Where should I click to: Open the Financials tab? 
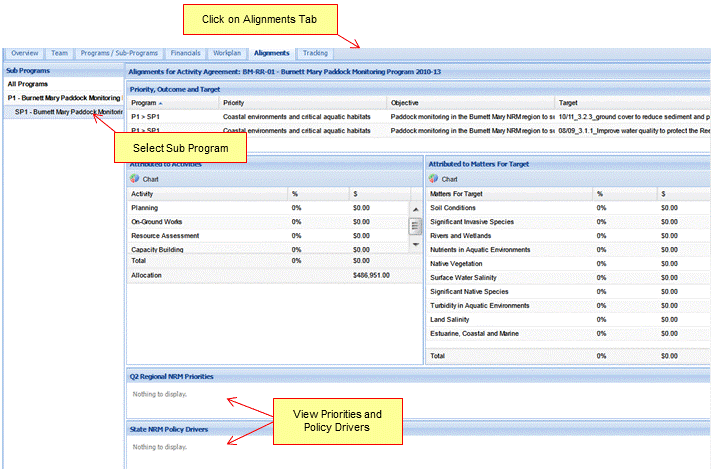pyautogui.click(x=186, y=53)
